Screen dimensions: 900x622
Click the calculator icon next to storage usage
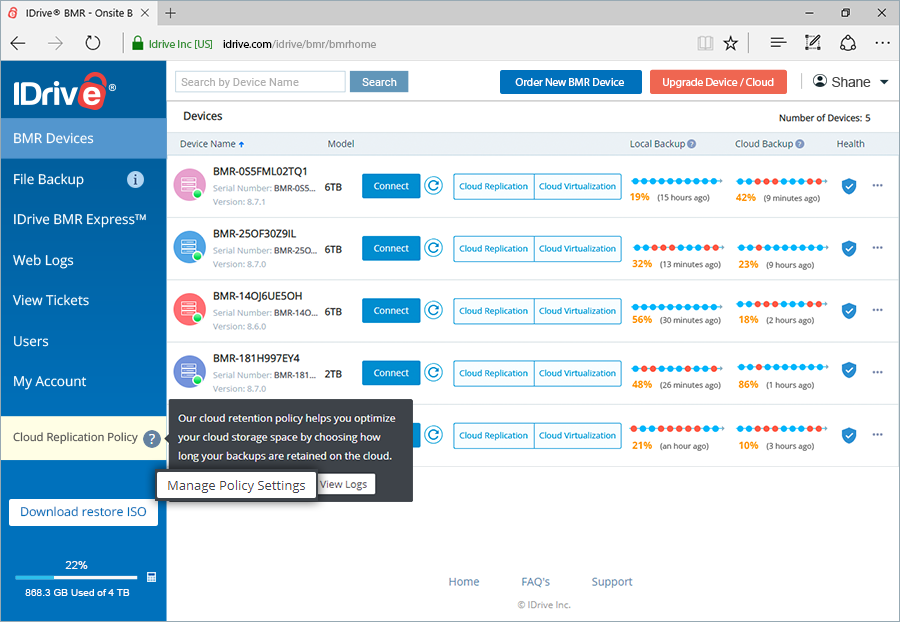click(x=152, y=577)
